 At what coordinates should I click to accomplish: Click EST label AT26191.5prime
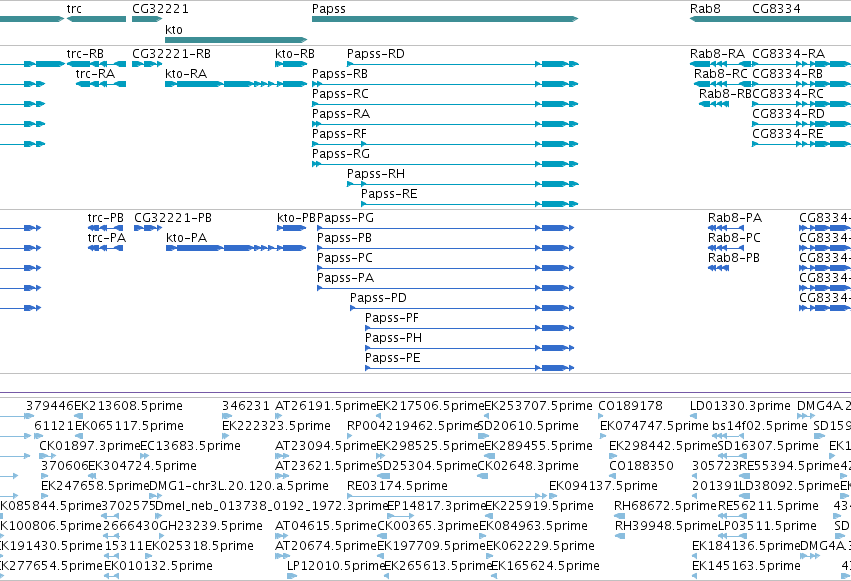coord(326,406)
